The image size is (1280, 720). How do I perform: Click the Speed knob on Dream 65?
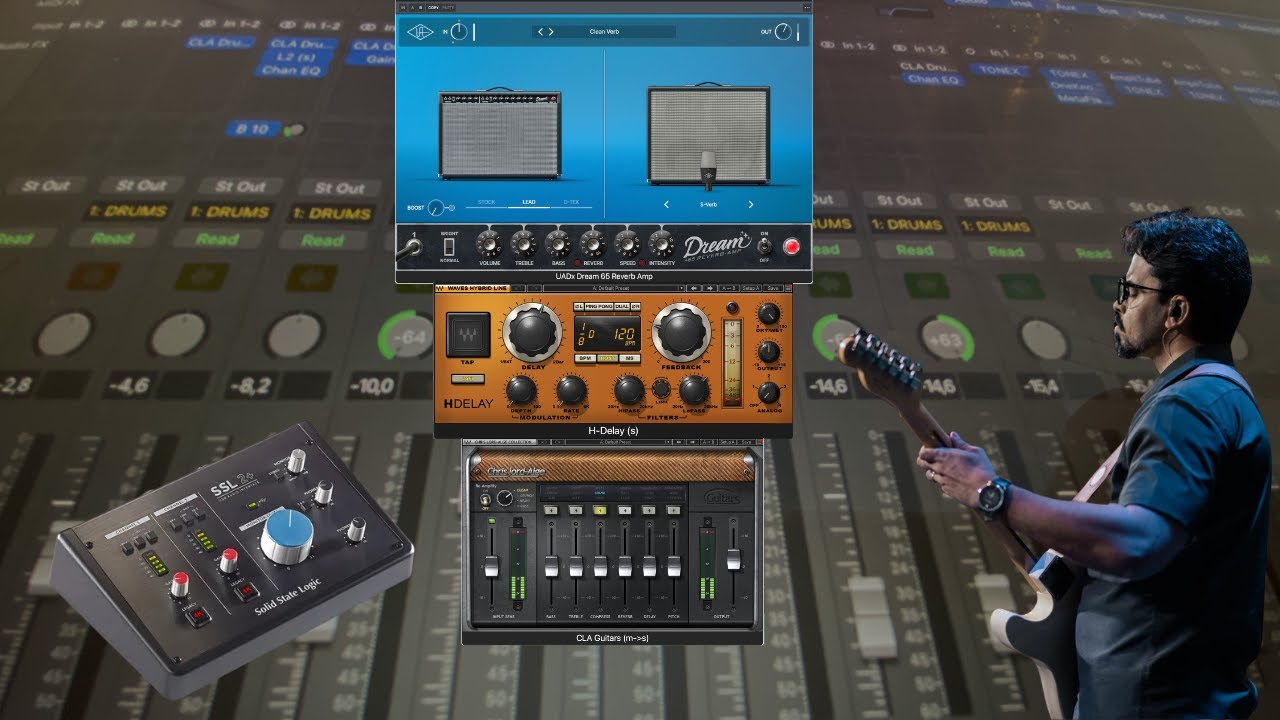[627, 244]
